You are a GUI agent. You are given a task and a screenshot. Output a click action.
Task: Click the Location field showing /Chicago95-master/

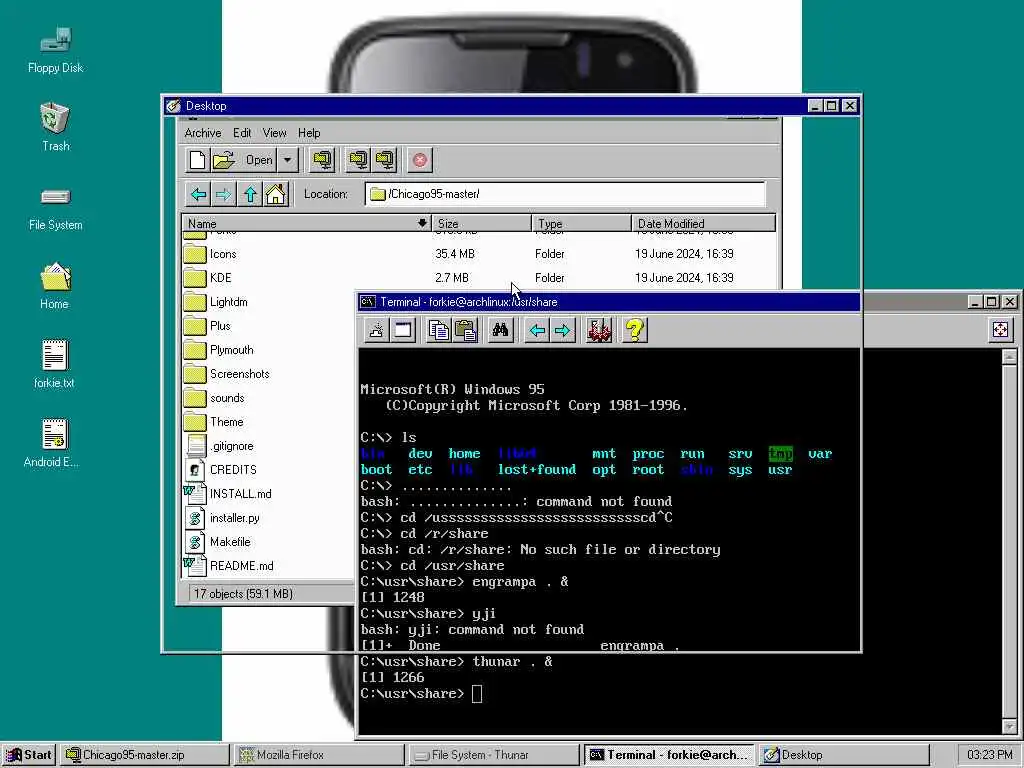tap(565, 194)
